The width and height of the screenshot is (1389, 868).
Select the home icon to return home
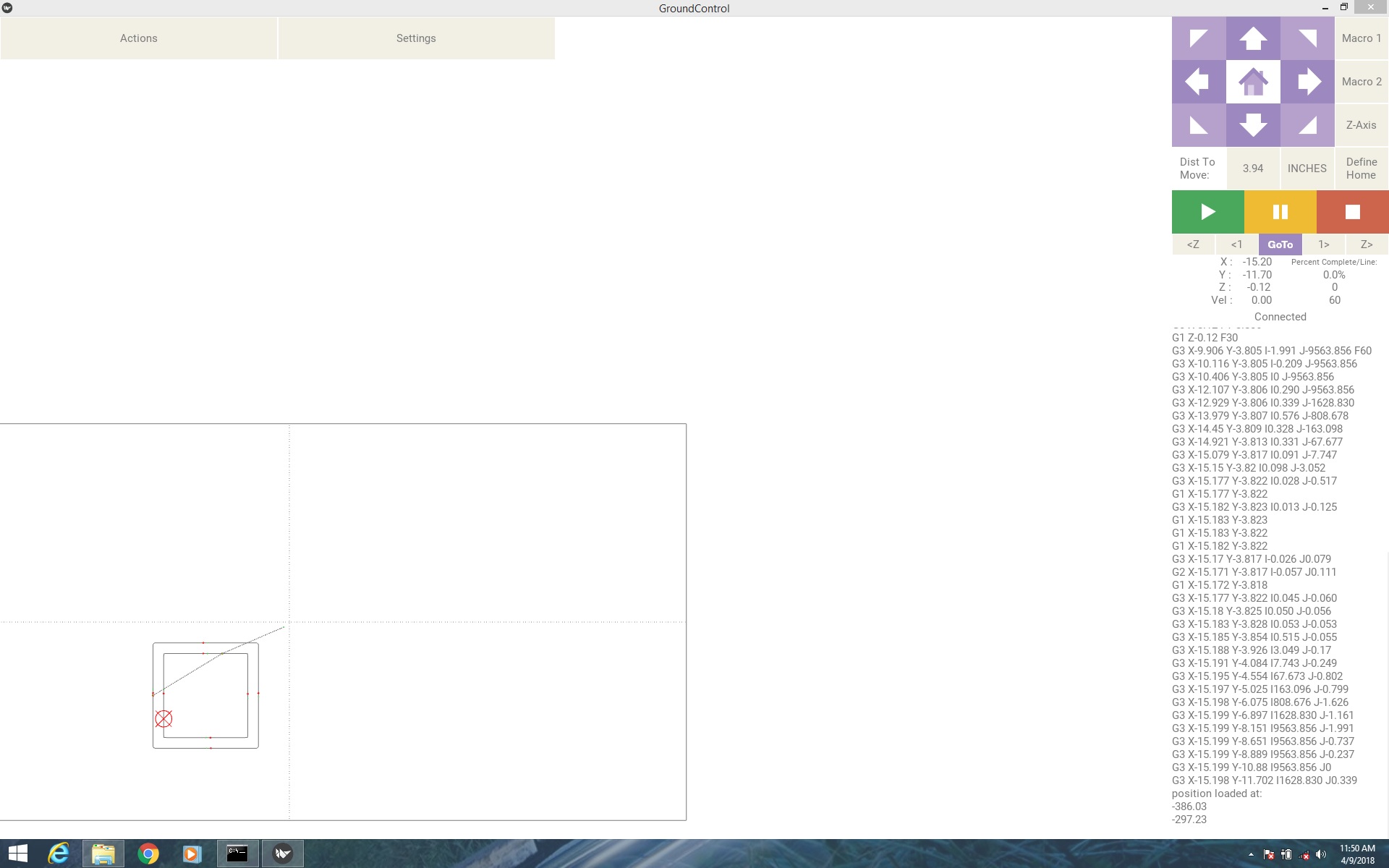click(1253, 81)
